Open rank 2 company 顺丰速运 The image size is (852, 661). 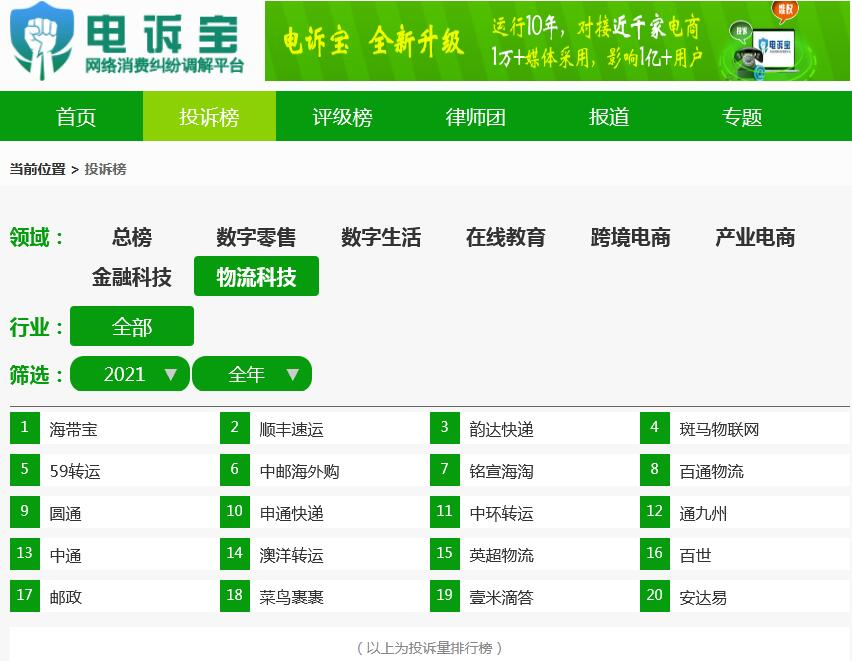[x=291, y=429]
